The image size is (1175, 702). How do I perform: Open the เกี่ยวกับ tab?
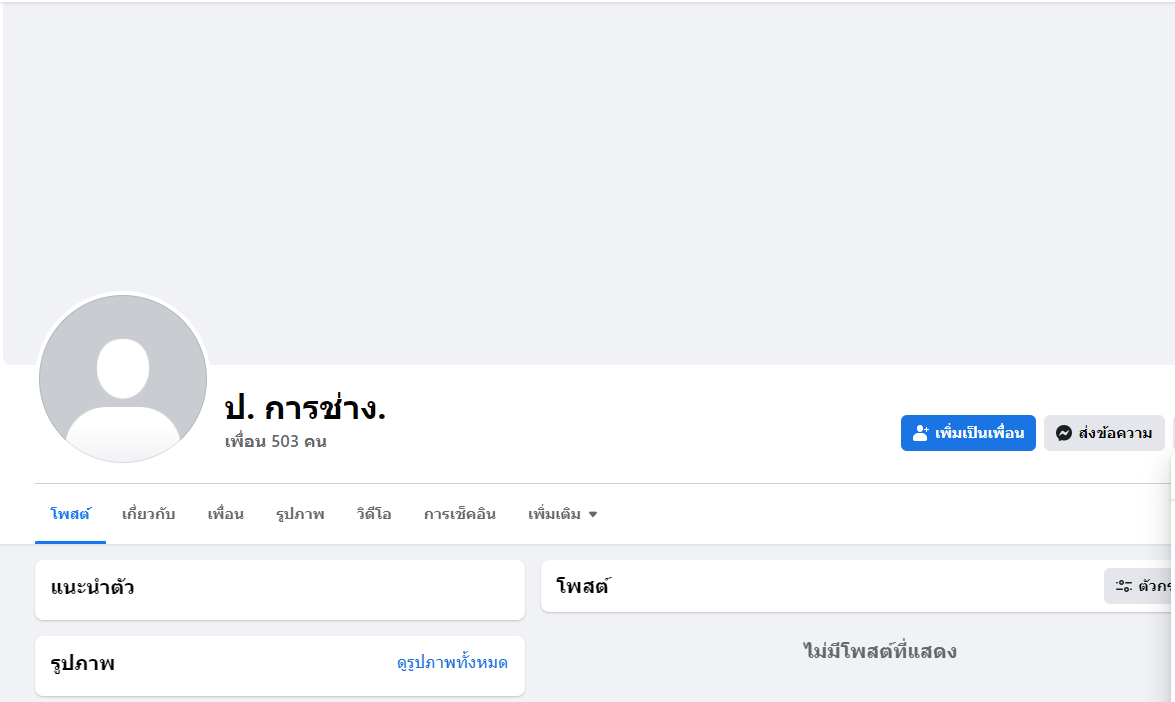click(x=148, y=514)
